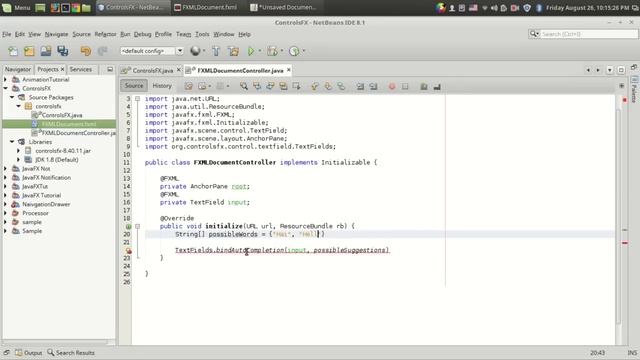Profile the project from main toolbar
The height and width of the screenshot is (360, 640).
coord(294,51)
